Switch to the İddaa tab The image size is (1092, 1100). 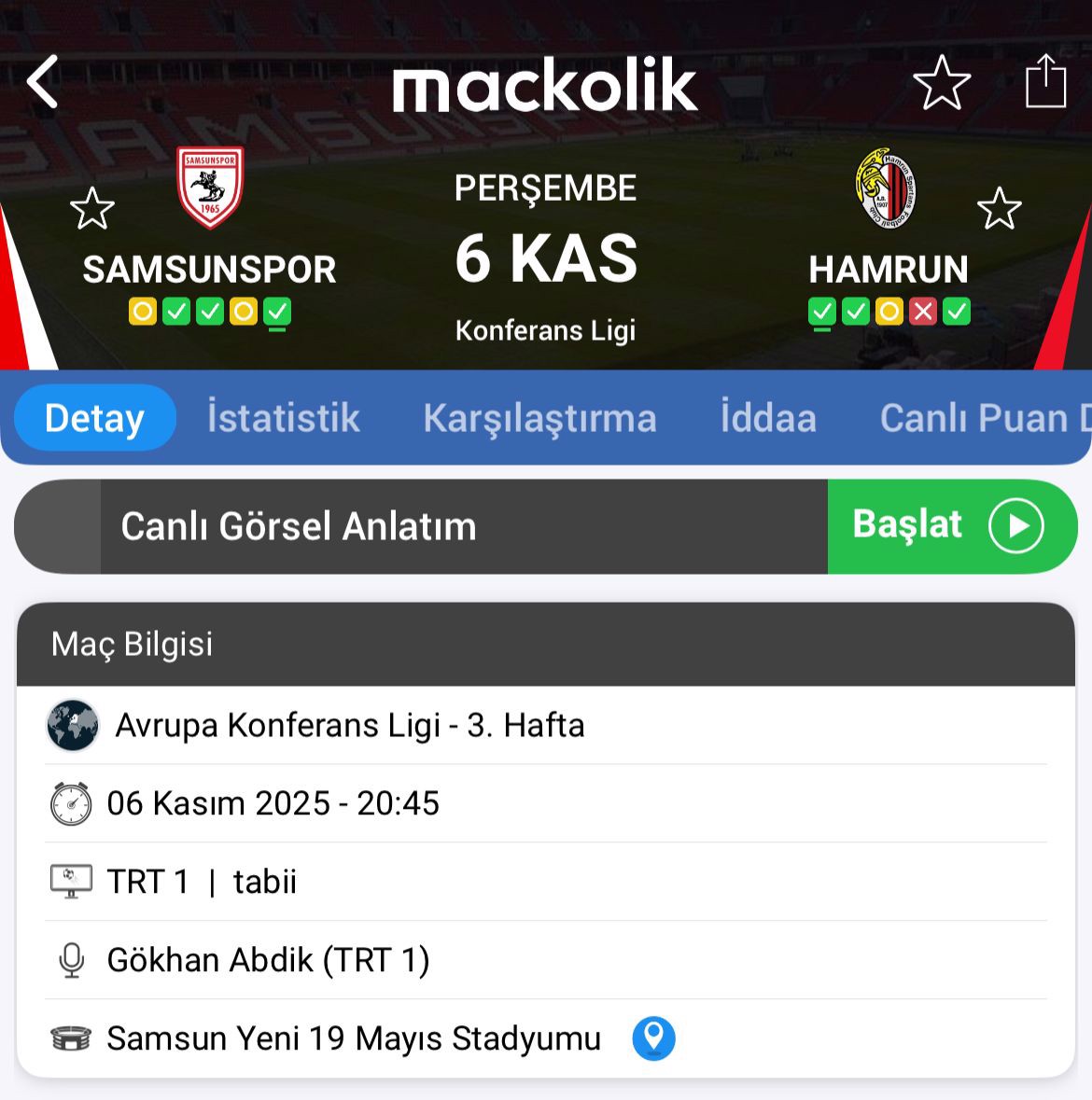(768, 418)
